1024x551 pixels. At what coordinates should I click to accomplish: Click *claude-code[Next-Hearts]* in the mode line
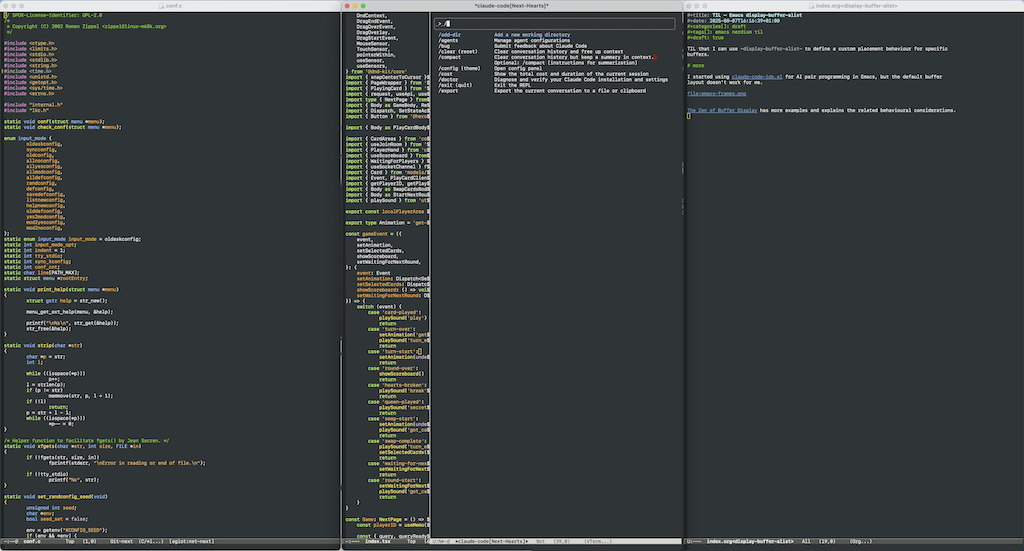pos(490,541)
